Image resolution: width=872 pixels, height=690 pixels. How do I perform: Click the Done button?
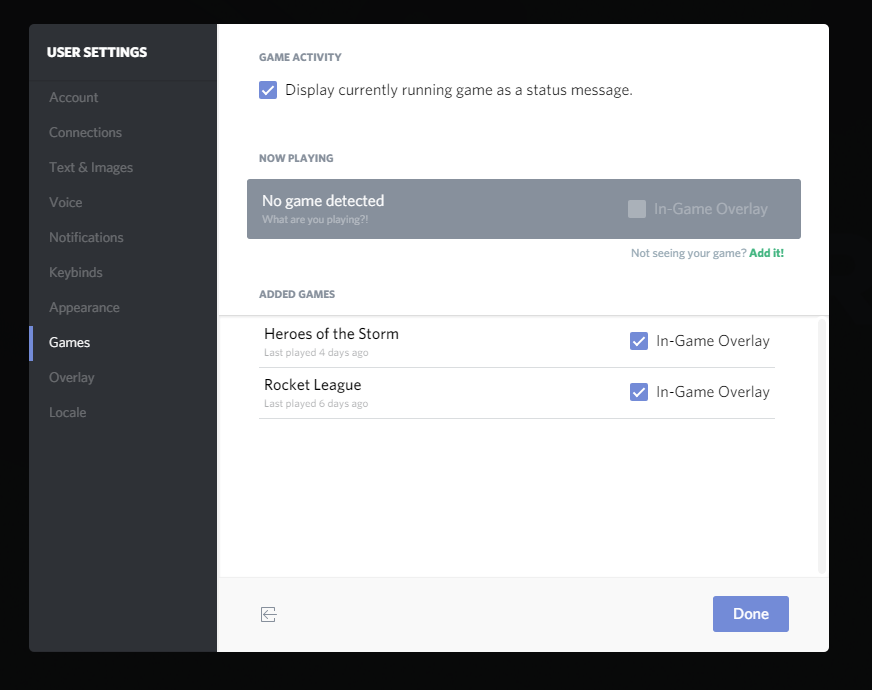[x=751, y=614]
